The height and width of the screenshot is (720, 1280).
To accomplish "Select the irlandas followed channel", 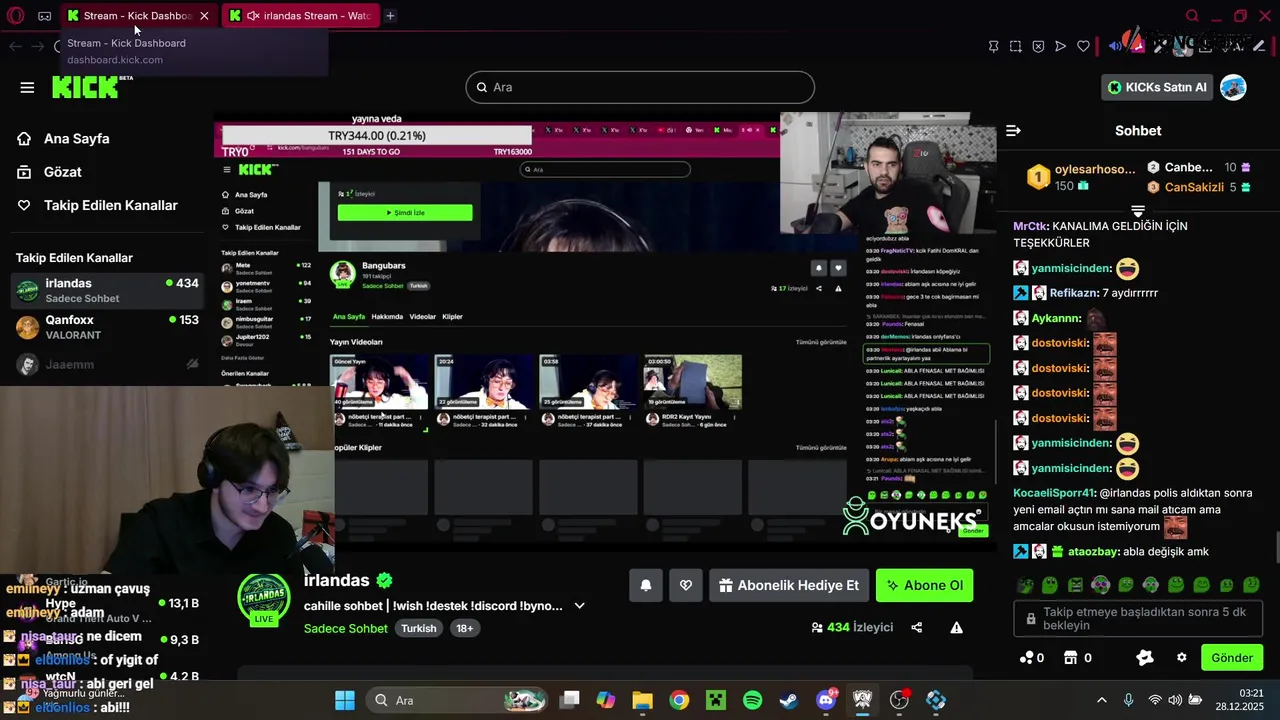I will [x=107, y=290].
